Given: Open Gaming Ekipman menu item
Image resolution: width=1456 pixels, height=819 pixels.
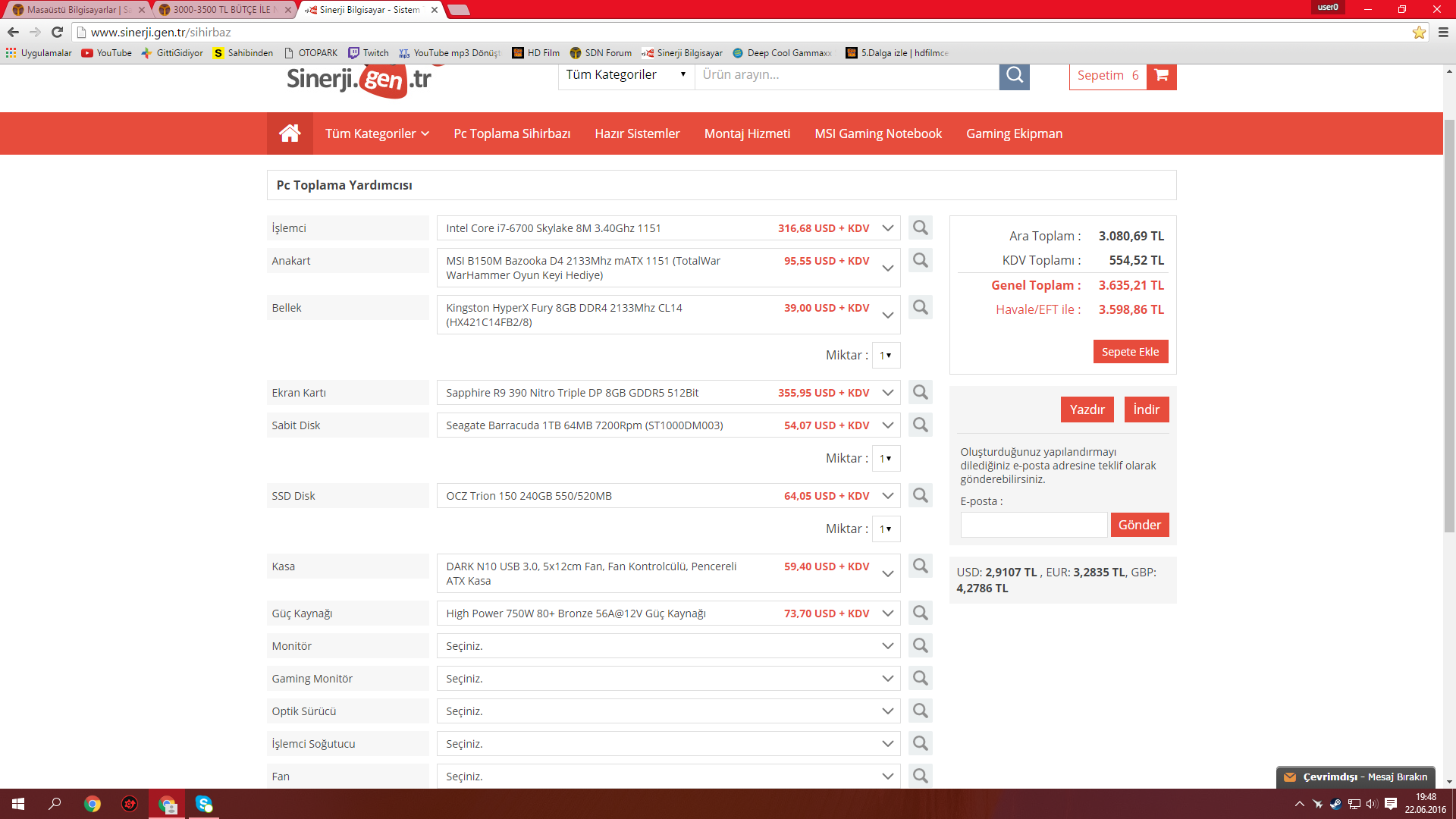Looking at the screenshot, I should click(x=1014, y=133).
